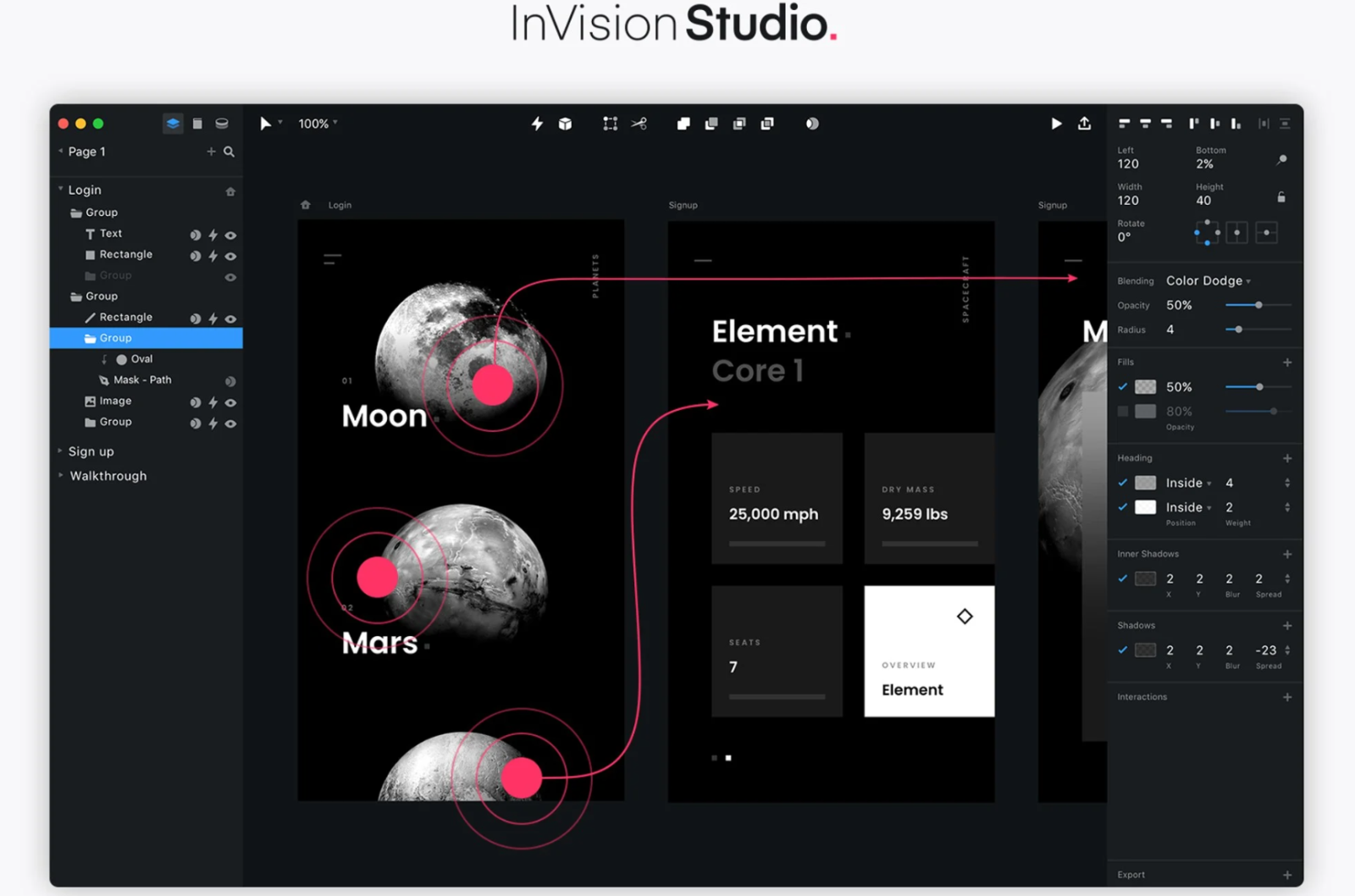Screen dimensions: 1355x896
Task: Click the eyedropper pin icon near Bottom
Action: pyautogui.click(x=1282, y=159)
